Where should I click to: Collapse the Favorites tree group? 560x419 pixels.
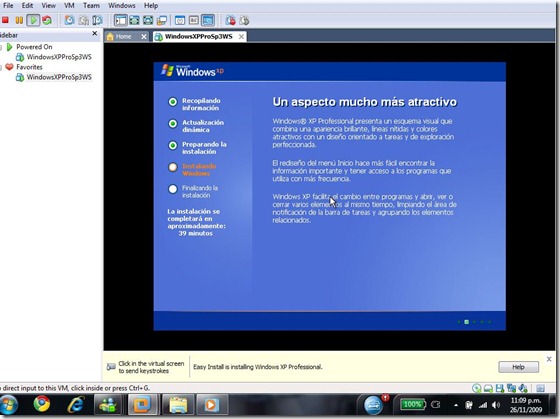point(1,67)
